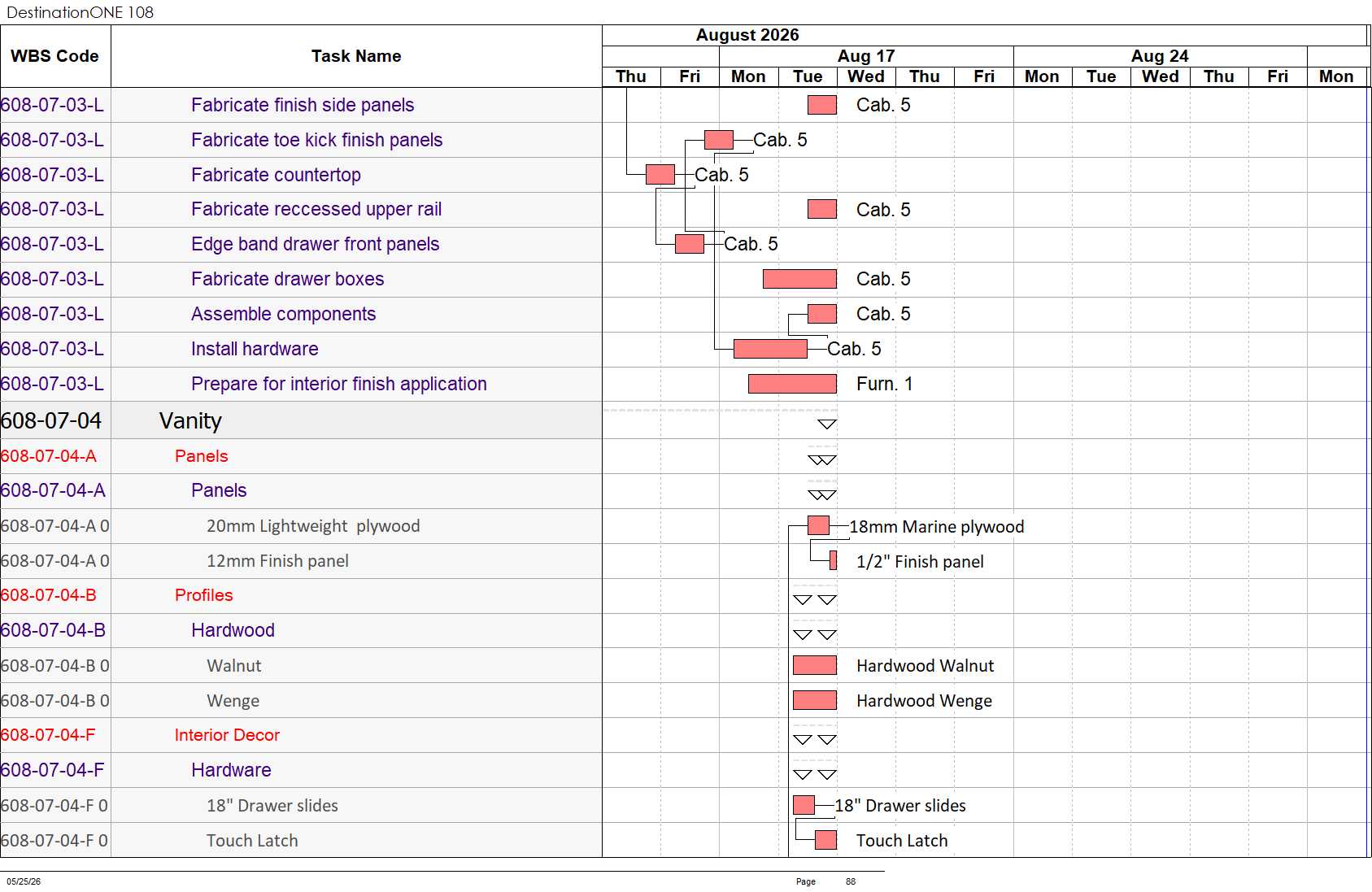Click the Cab. 5 label on Install hardware row
Viewport: 1372px width, 892px height.
point(854,349)
